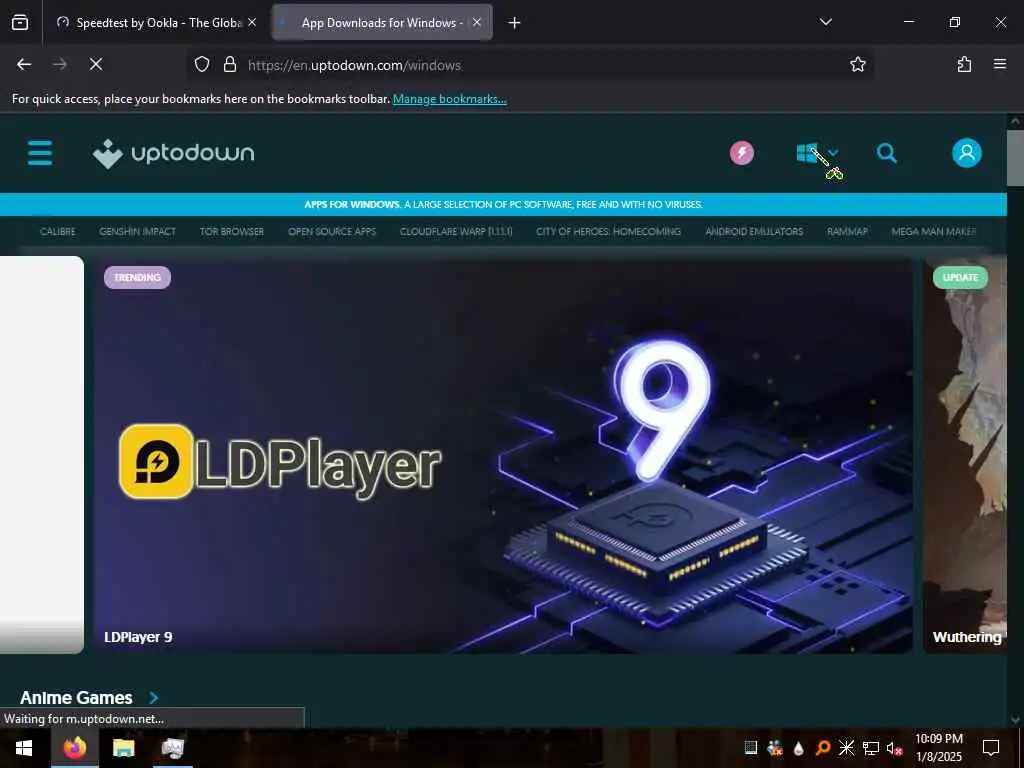The image size is (1024, 768).
Task: Open City of Heroes: Homecoming link
Action: 609,231
